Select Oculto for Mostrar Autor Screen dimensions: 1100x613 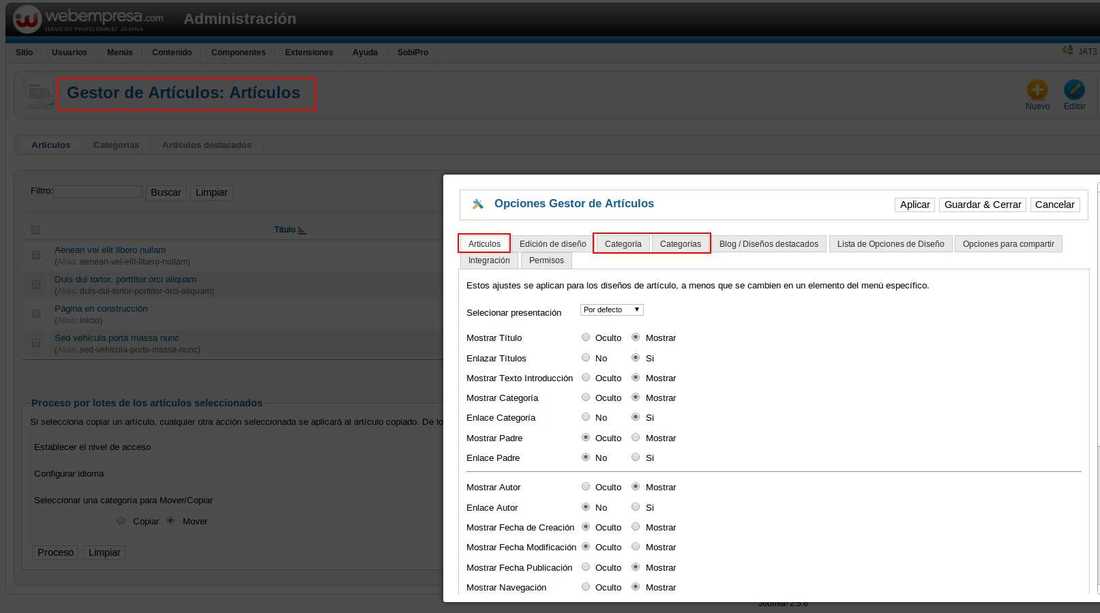586,487
